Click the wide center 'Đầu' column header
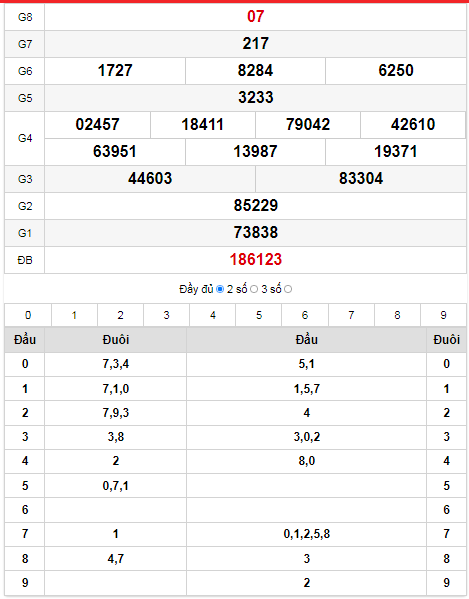 pyautogui.click(x=306, y=340)
